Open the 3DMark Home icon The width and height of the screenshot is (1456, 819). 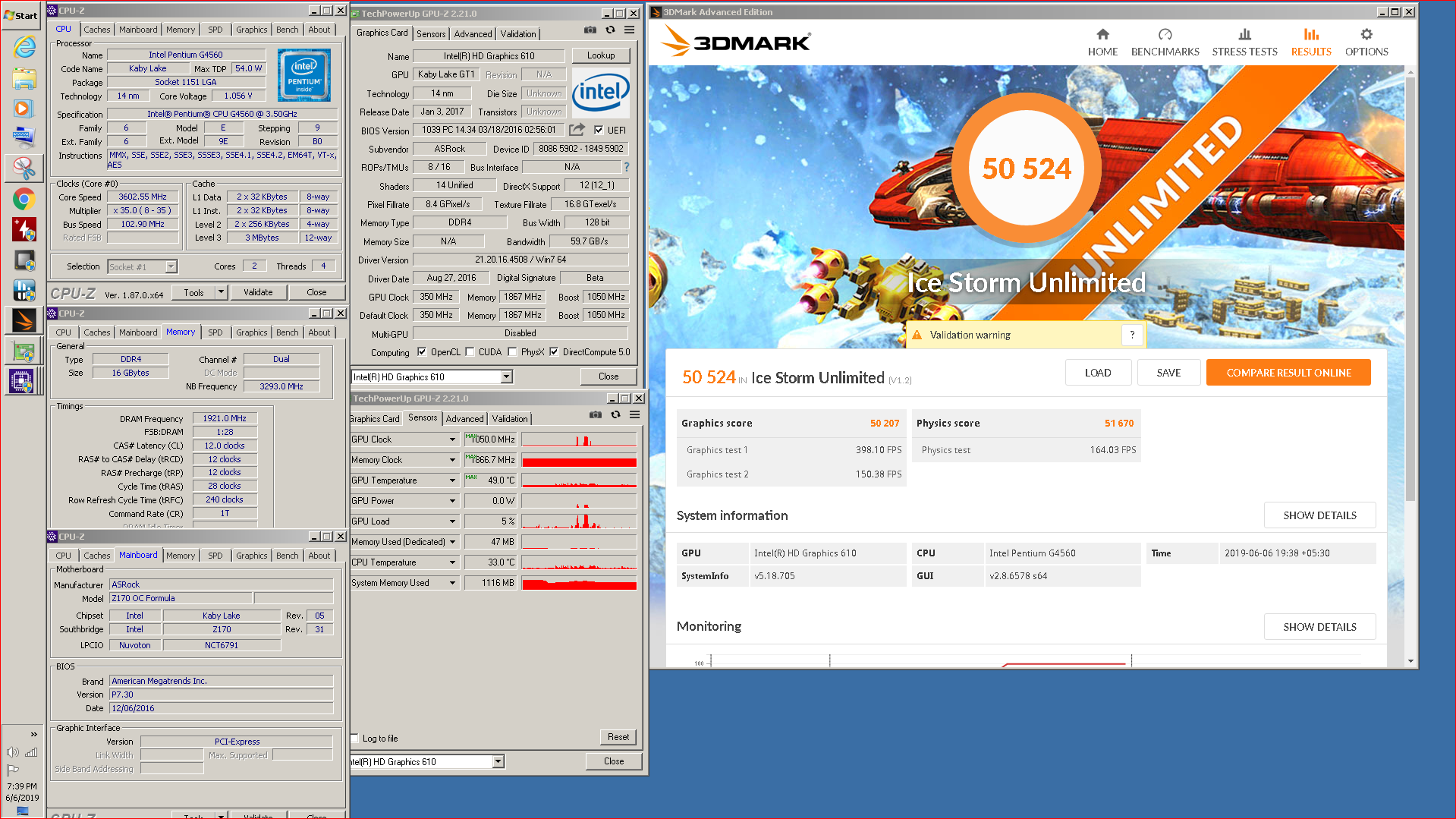(x=1102, y=34)
